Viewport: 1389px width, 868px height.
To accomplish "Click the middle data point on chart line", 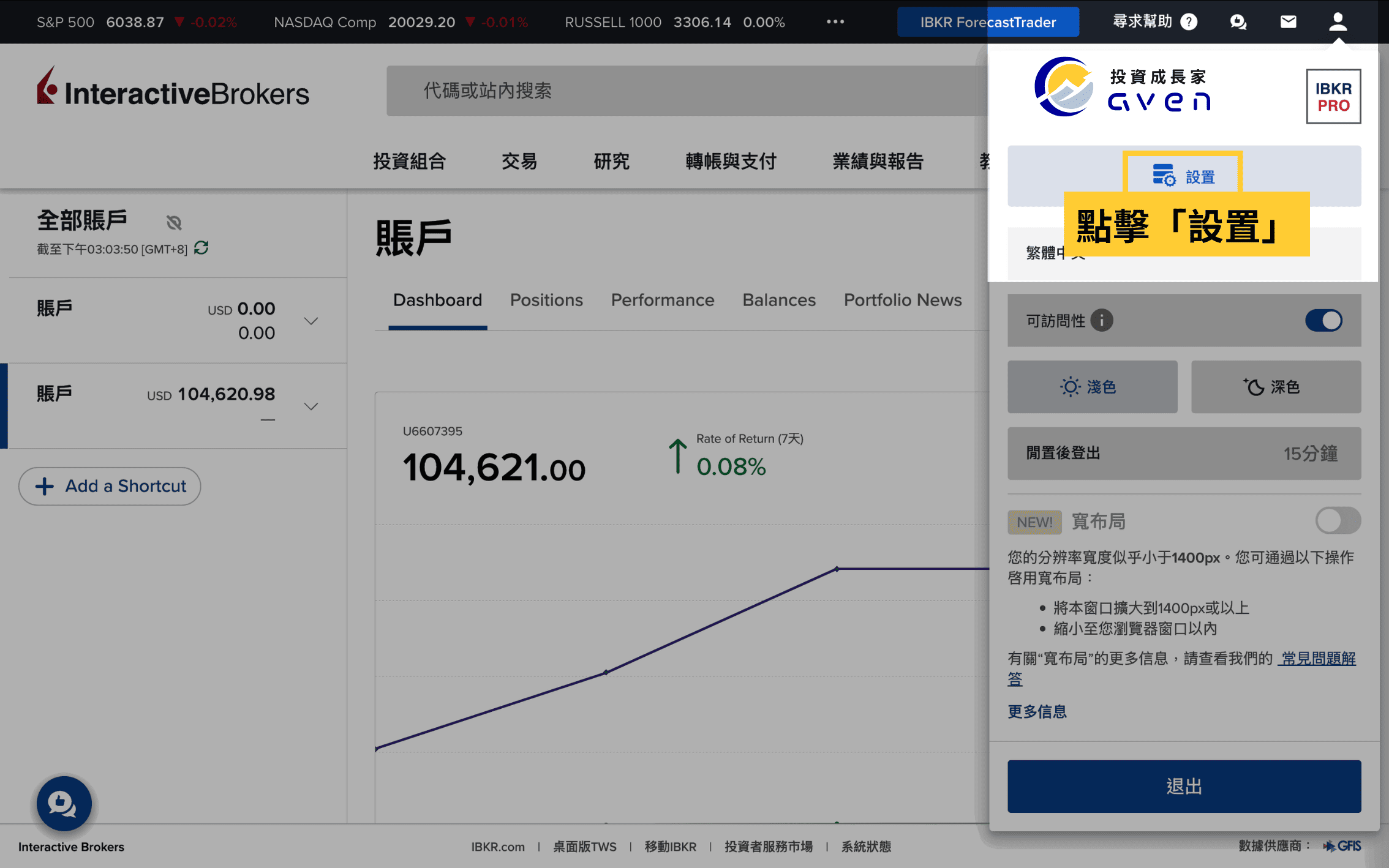I will point(606,672).
